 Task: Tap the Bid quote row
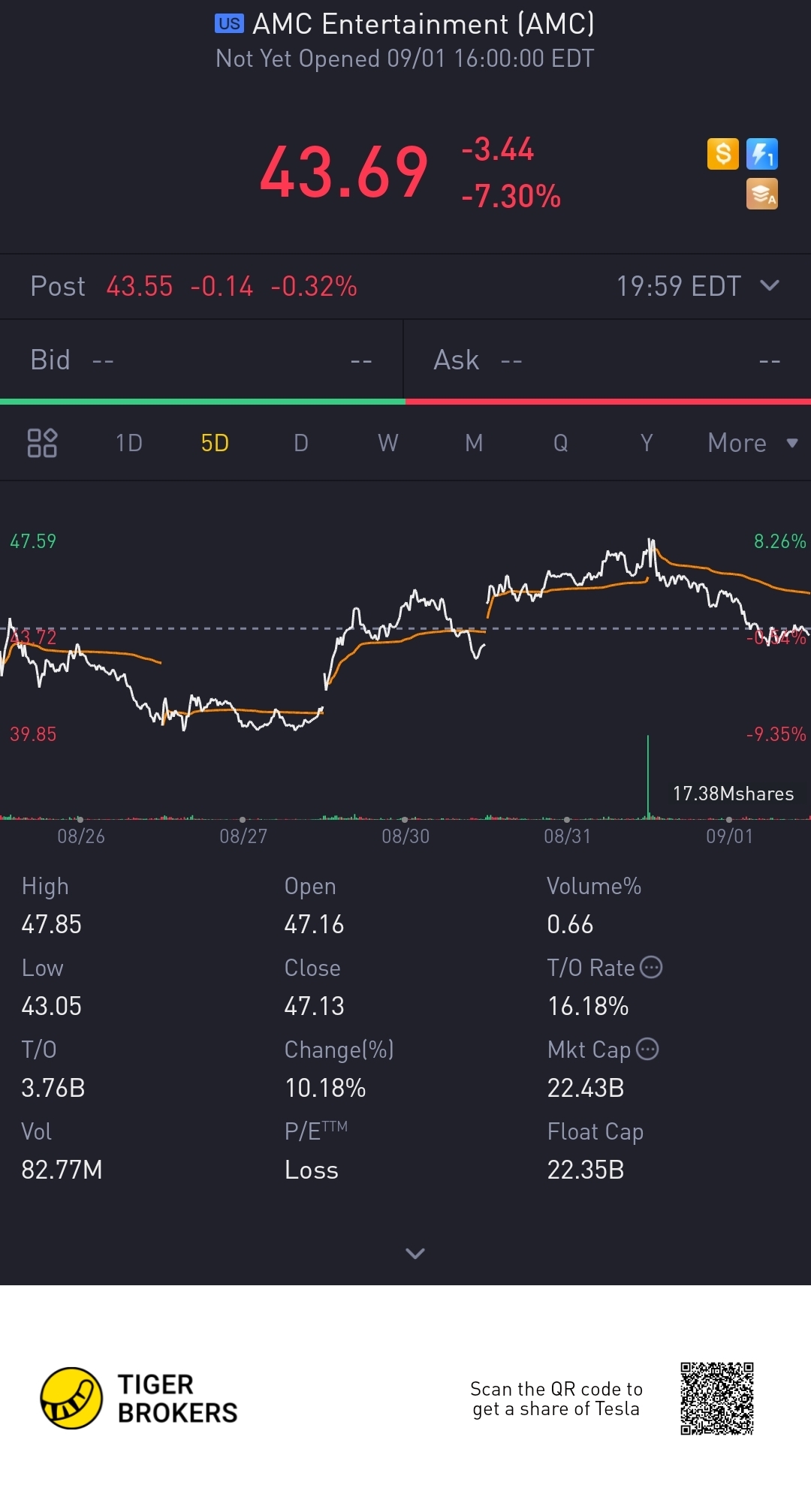201,360
